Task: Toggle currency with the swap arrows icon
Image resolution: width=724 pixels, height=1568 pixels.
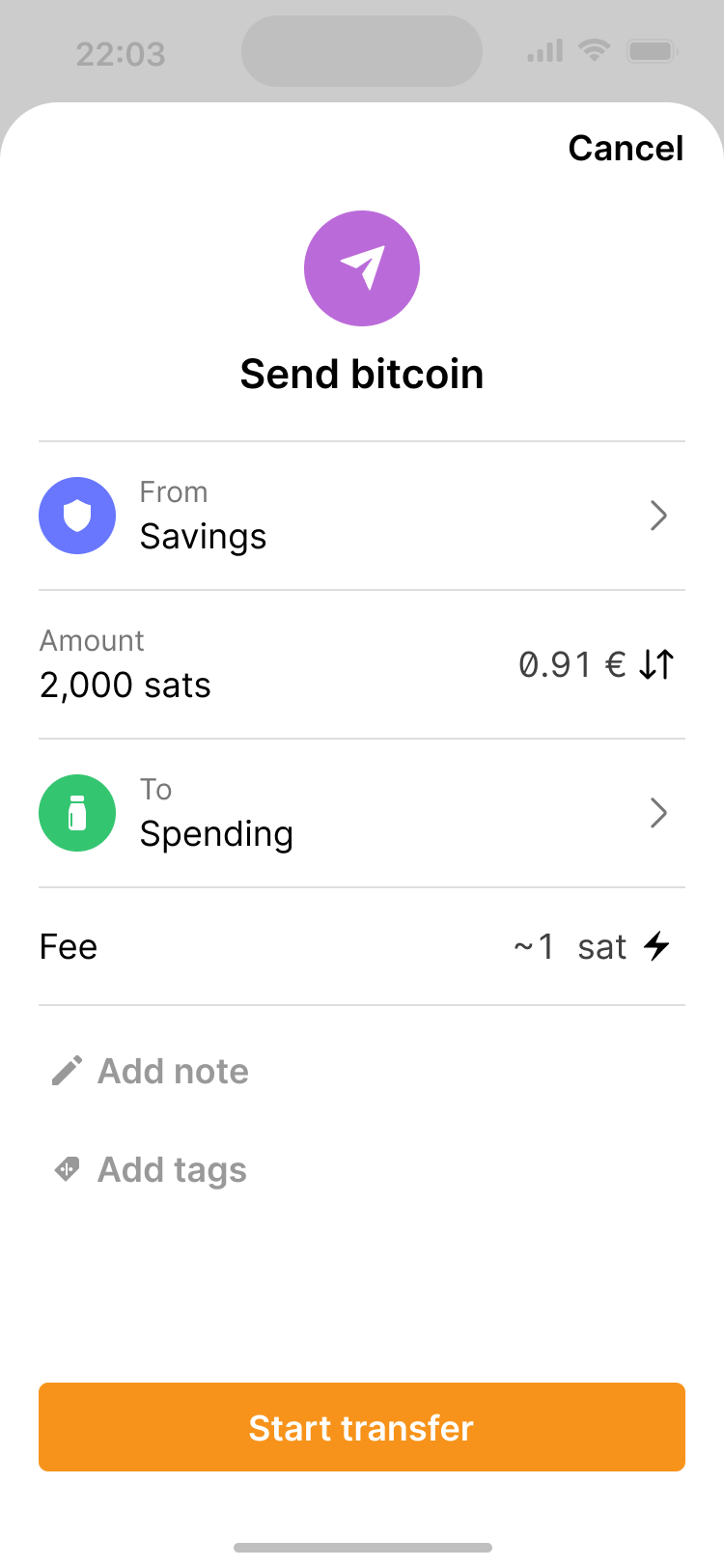Action: pos(656,664)
